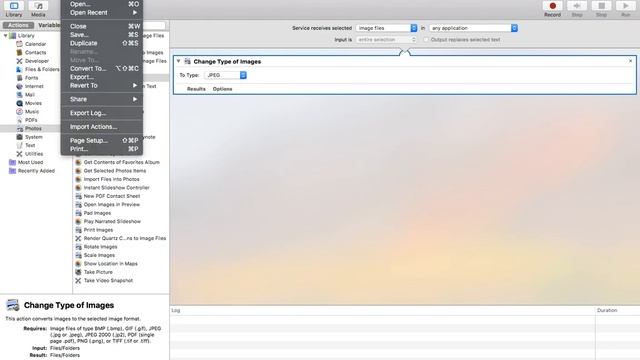Expand the Open Recent submenu
The height and width of the screenshot is (360, 640).
click(102, 13)
